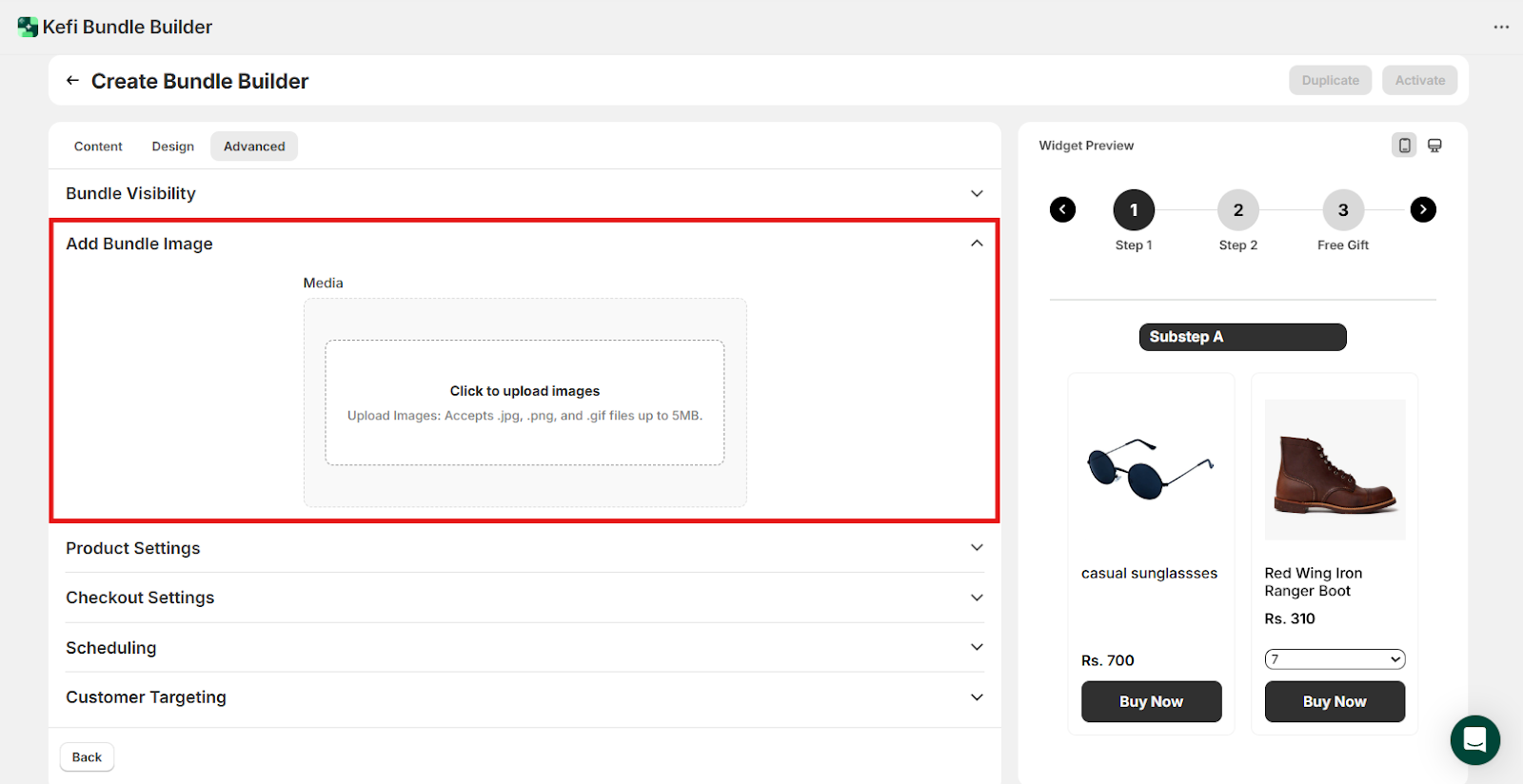
Task: Open the three-dot menu at top right
Action: 1501,27
